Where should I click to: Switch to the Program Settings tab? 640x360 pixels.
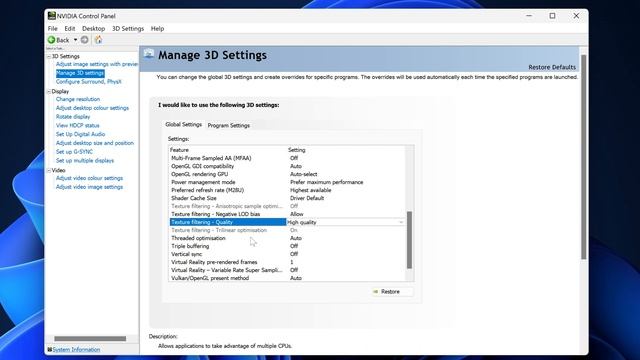[x=229, y=125]
